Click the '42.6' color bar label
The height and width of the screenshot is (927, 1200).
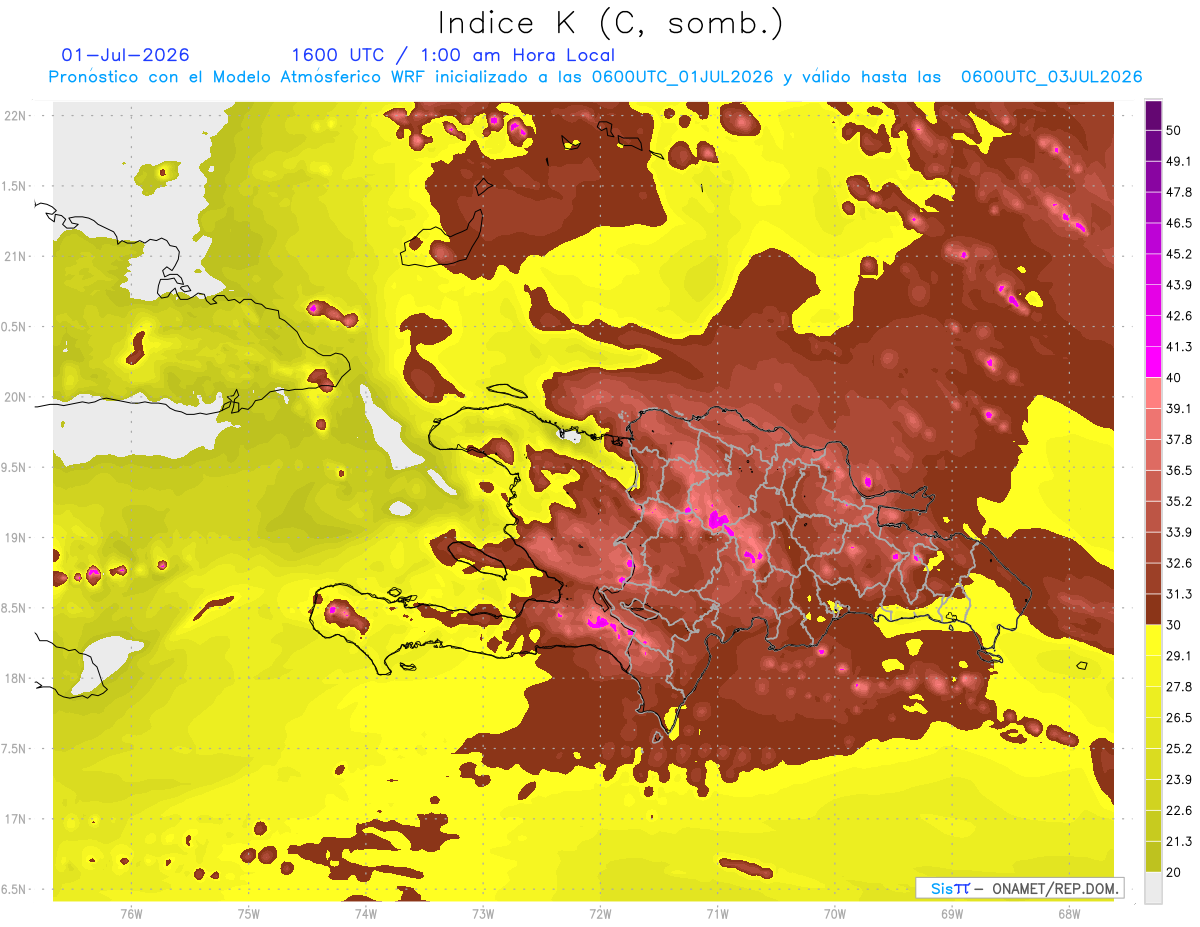point(1179,317)
